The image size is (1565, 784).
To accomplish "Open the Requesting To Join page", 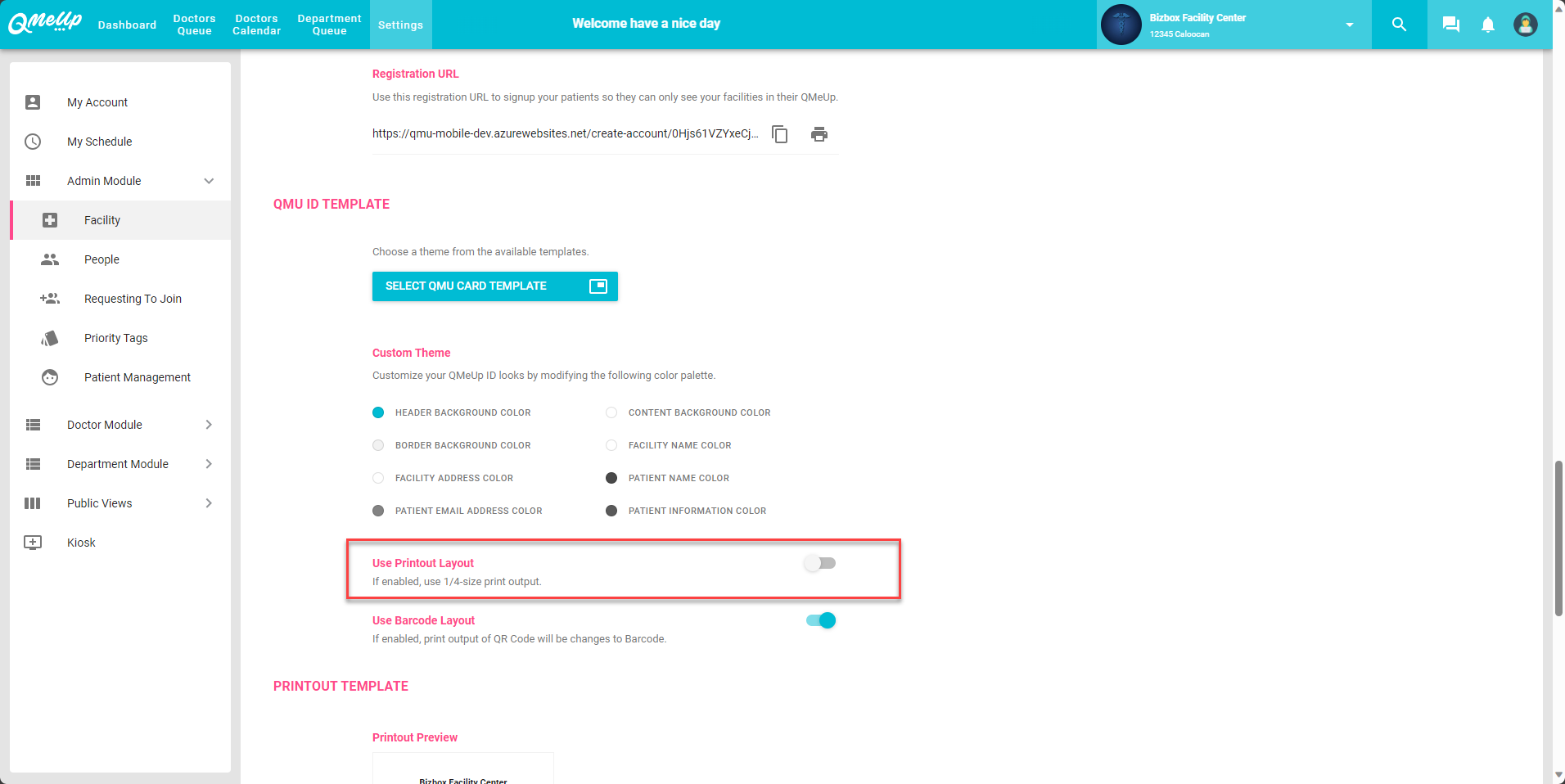I will coord(133,299).
